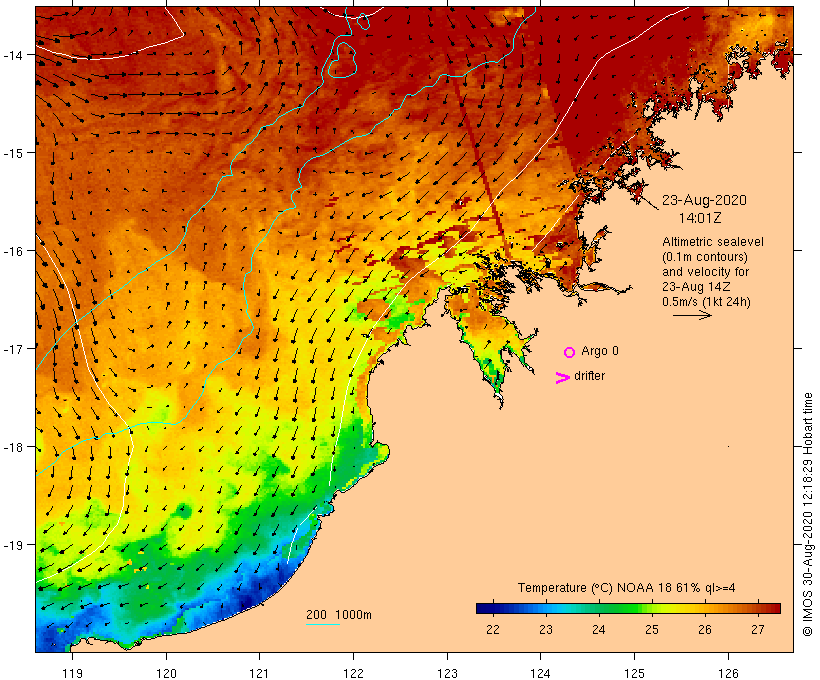Click the IMOS copyright timestamp text

[x=808, y=514]
